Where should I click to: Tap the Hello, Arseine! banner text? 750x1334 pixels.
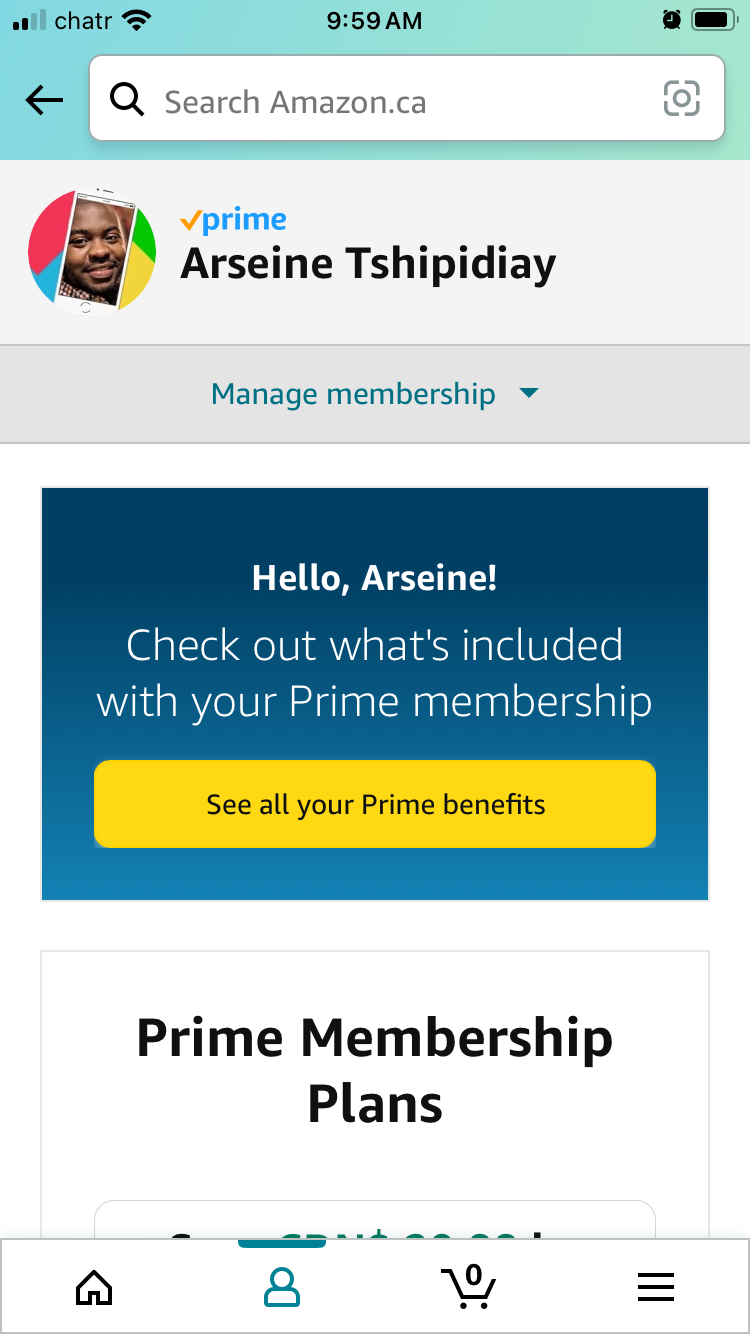click(x=374, y=578)
